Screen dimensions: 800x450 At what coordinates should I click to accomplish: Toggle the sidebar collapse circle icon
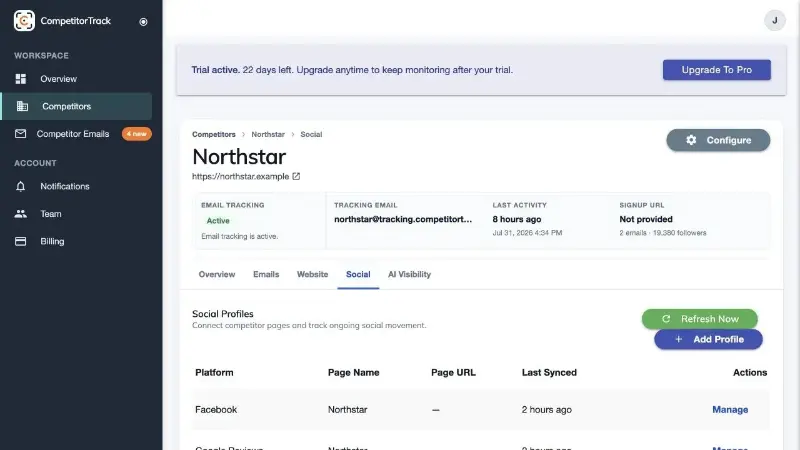point(143,21)
